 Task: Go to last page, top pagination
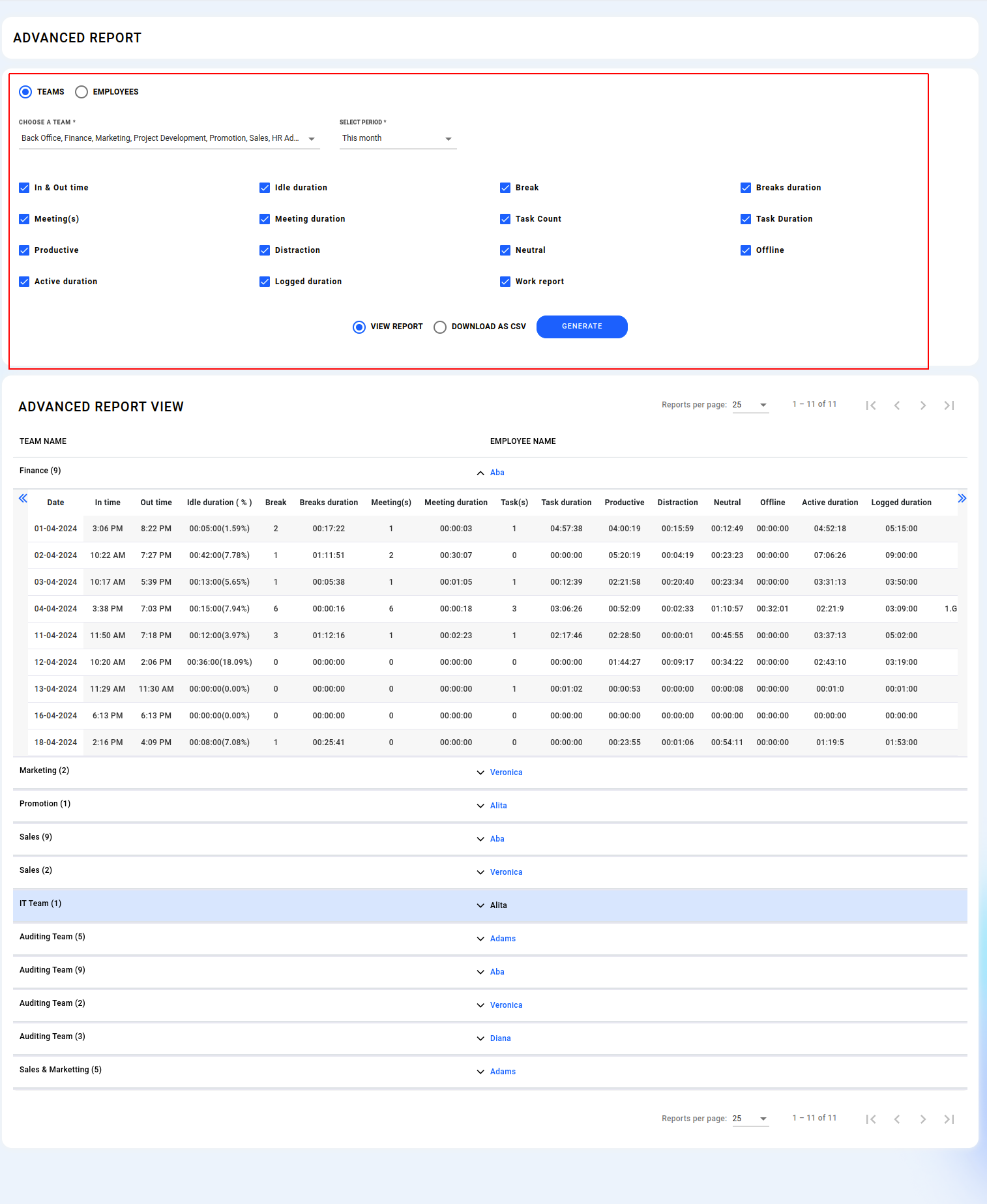[x=949, y=405]
